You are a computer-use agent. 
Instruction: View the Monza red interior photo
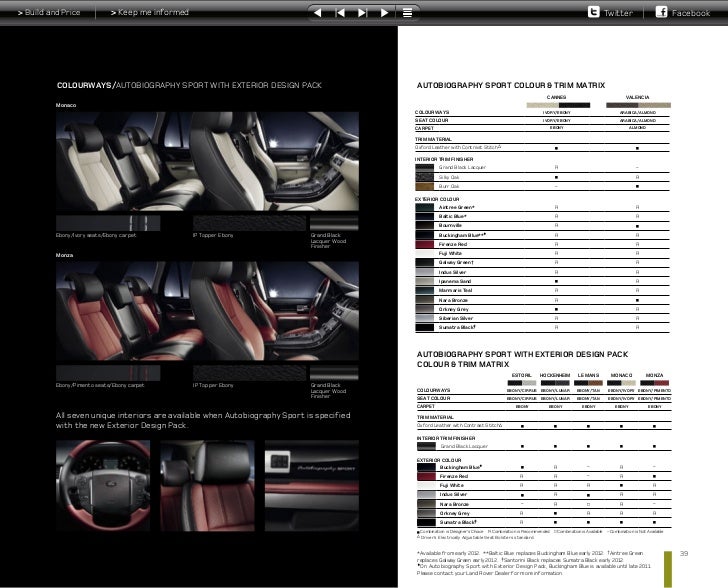click(207, 311)
